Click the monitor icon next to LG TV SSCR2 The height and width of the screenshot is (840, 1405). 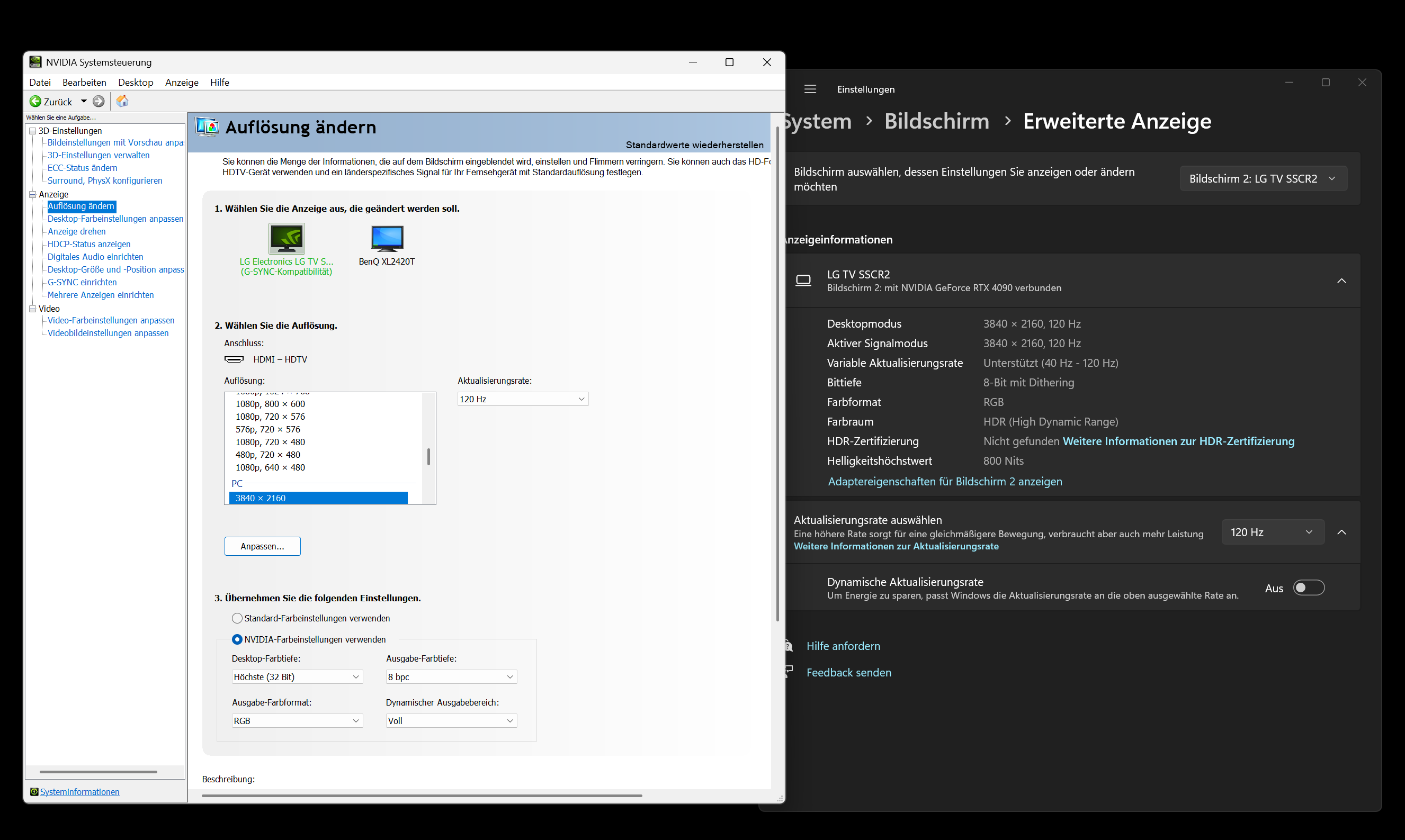pyautogui.click(x=803, y=280)
